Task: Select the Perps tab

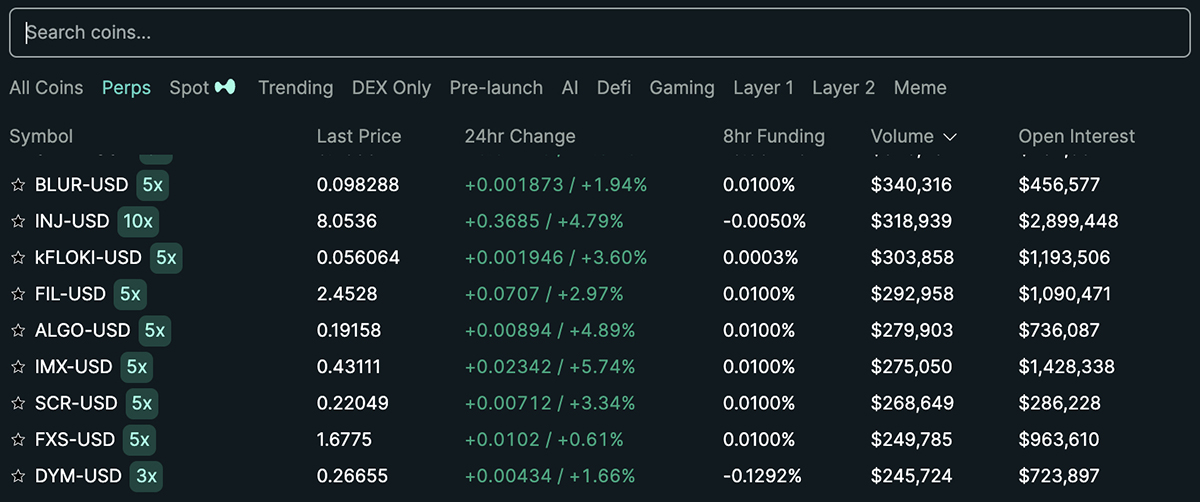Action: (126, 88)
